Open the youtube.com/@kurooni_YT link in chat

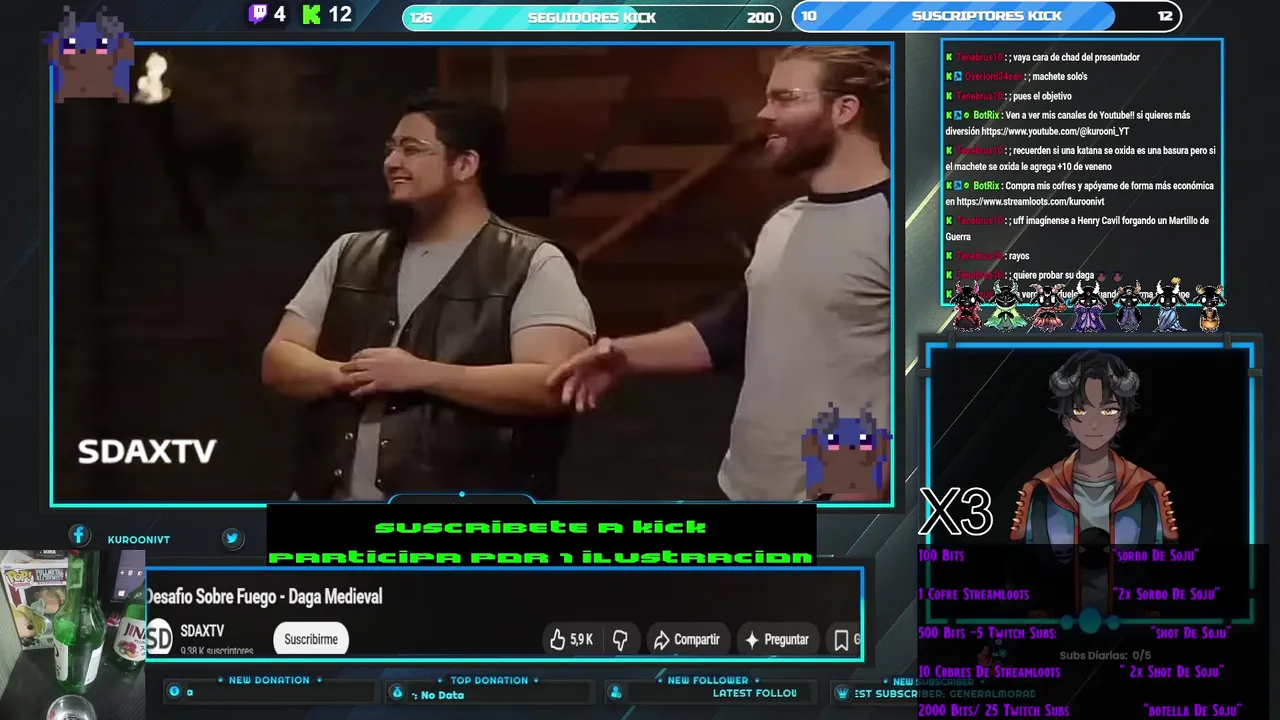click(1055, 131)
